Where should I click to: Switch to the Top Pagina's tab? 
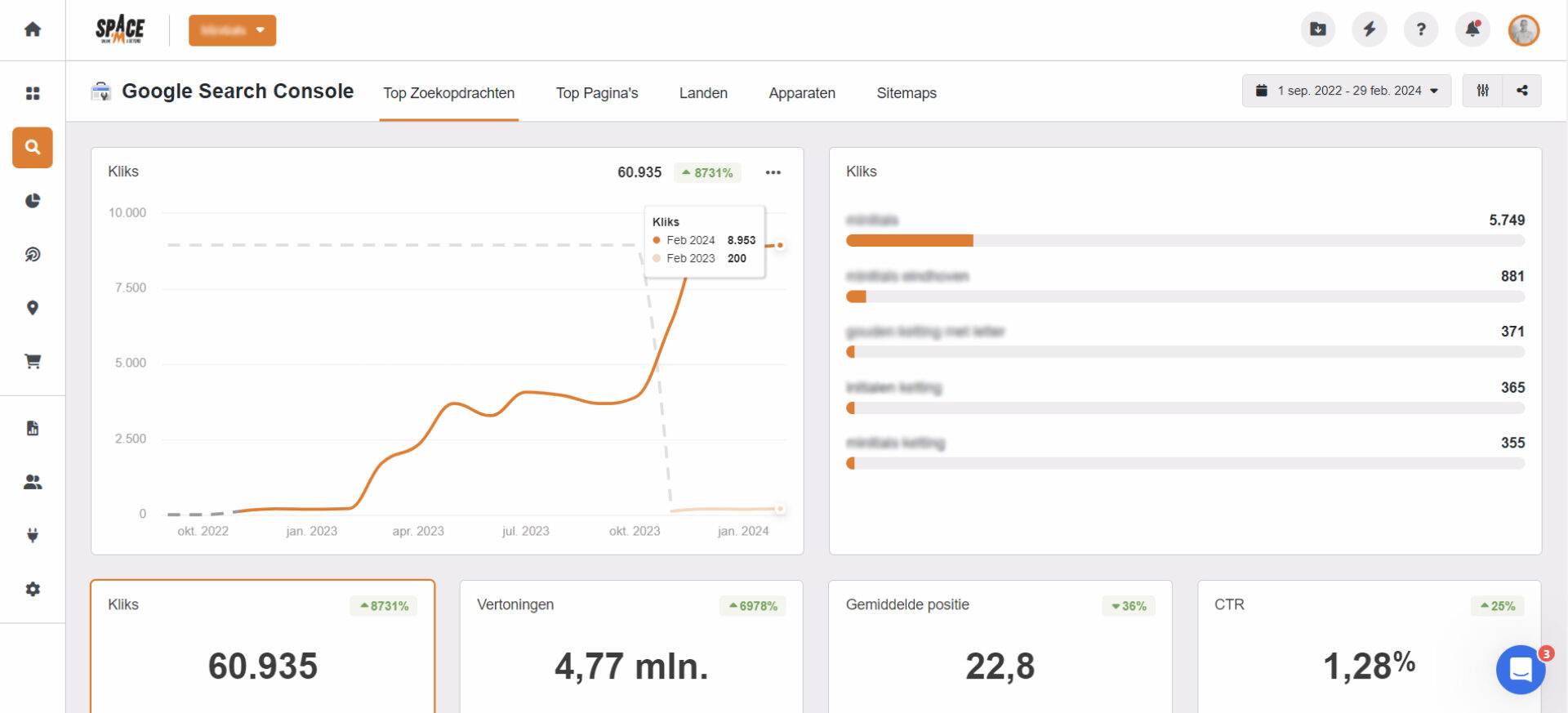point(597,93)
